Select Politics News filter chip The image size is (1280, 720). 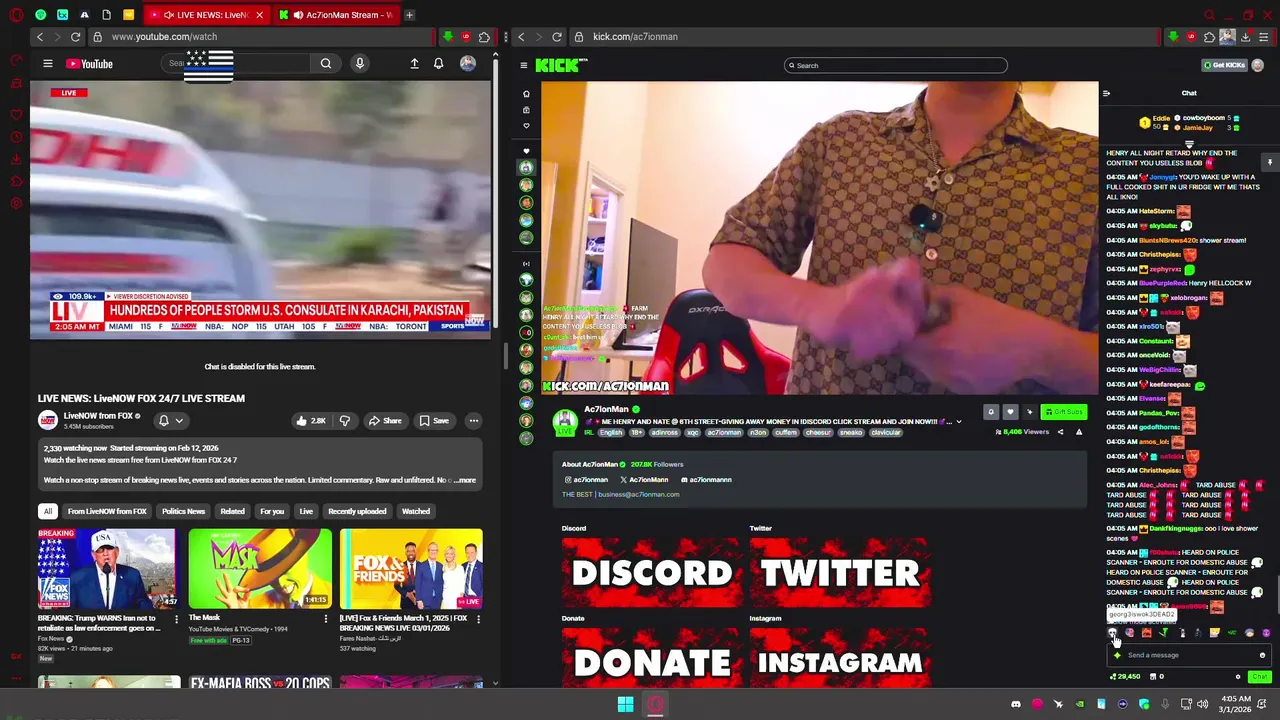(183, 512)
